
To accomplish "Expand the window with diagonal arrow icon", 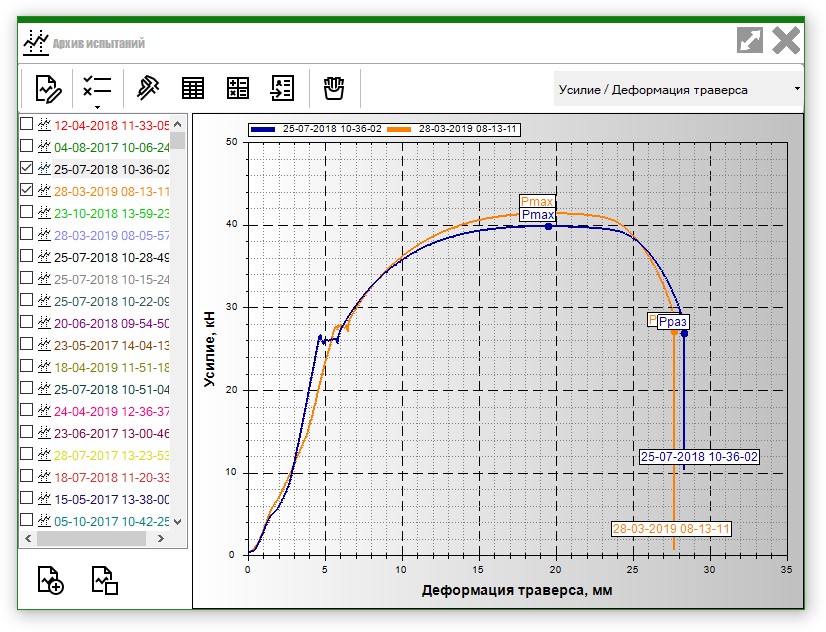I will [x=750, y=41].
